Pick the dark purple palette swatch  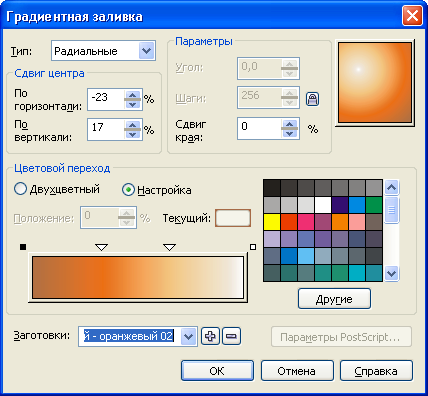(340, 205)
